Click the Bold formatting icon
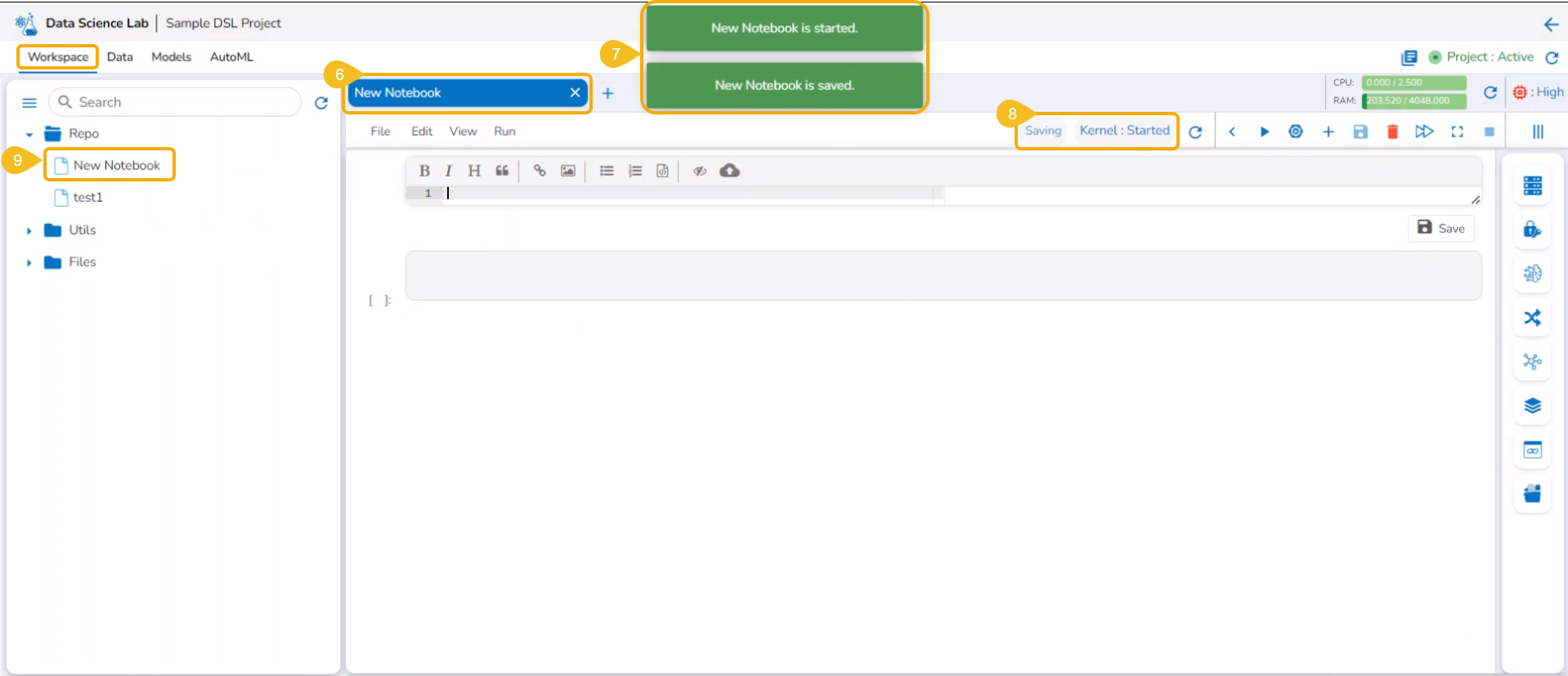 click(x=424, y=171)
